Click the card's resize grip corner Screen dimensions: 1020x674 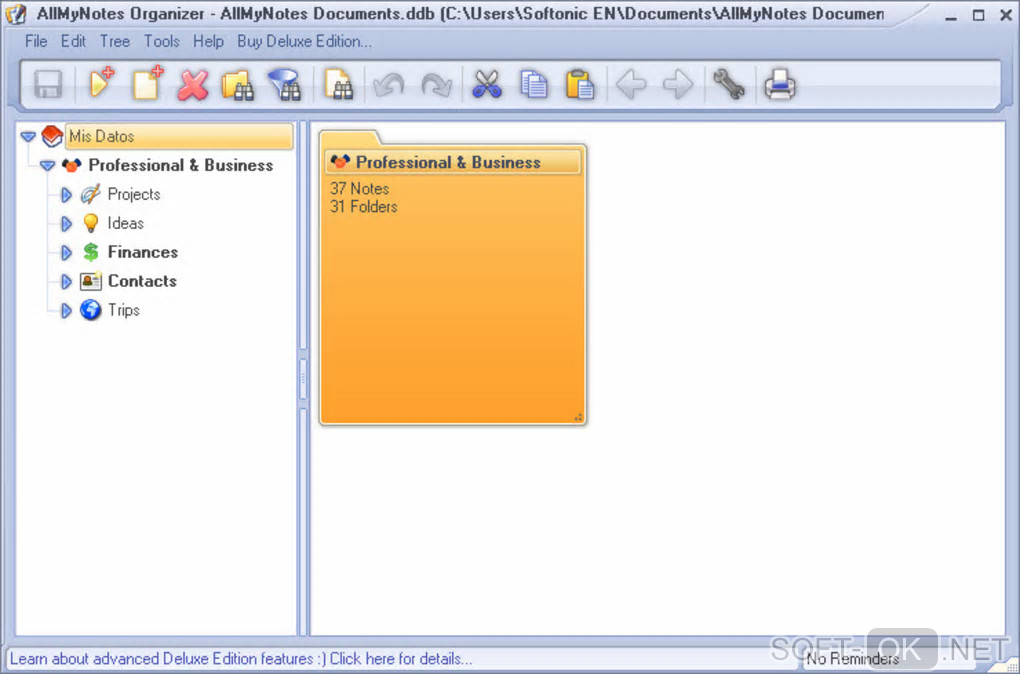tap(578, 417)
